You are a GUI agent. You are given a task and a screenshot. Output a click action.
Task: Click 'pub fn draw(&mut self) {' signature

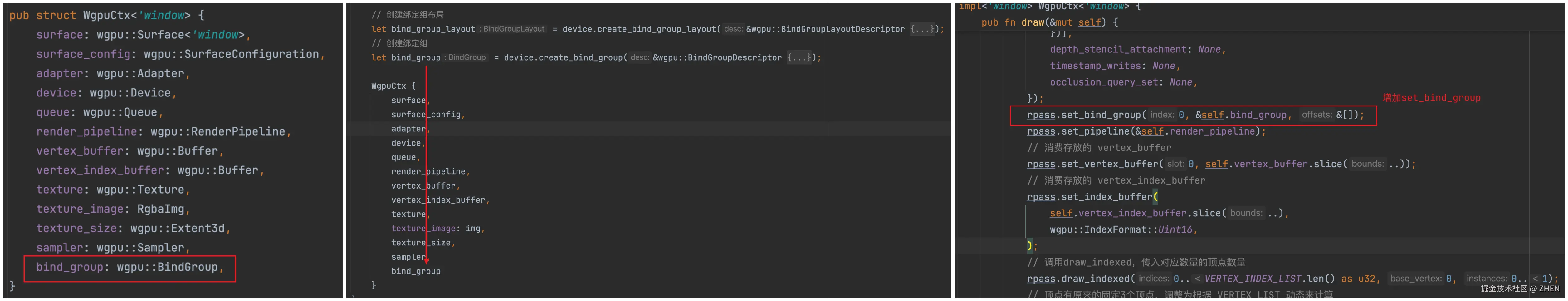pos(1049,22)
